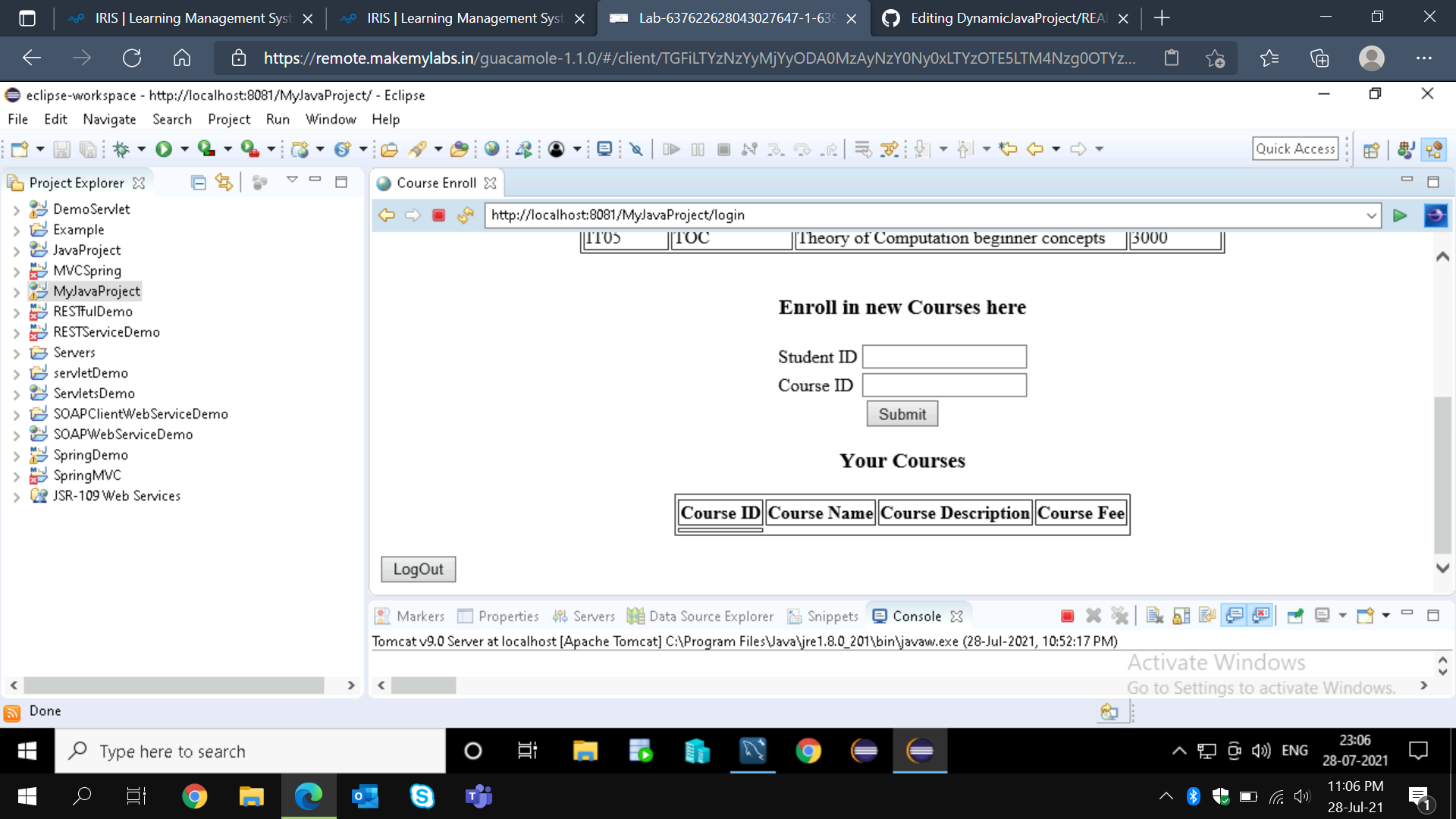1456x819 pixels.
Task: Toggle Scroll Lock in the Console view
Action: pyautogui.click(x=1181, y=615)
